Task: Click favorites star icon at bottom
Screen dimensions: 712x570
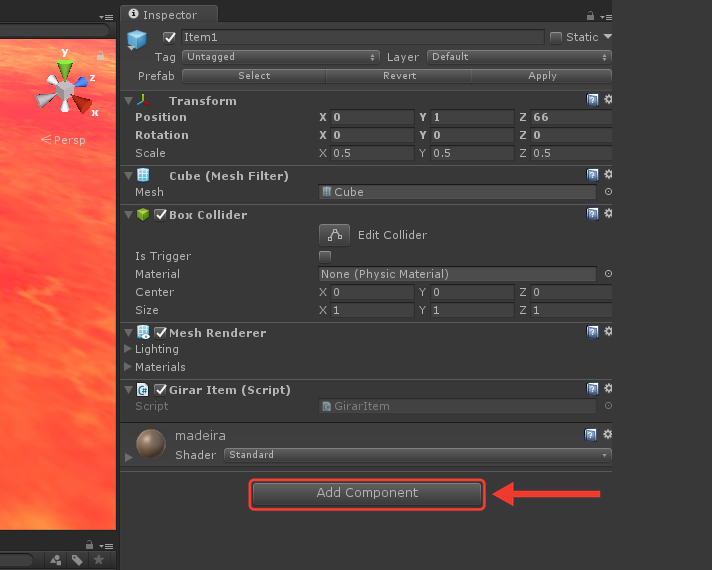Action: [x=99, y=560]
